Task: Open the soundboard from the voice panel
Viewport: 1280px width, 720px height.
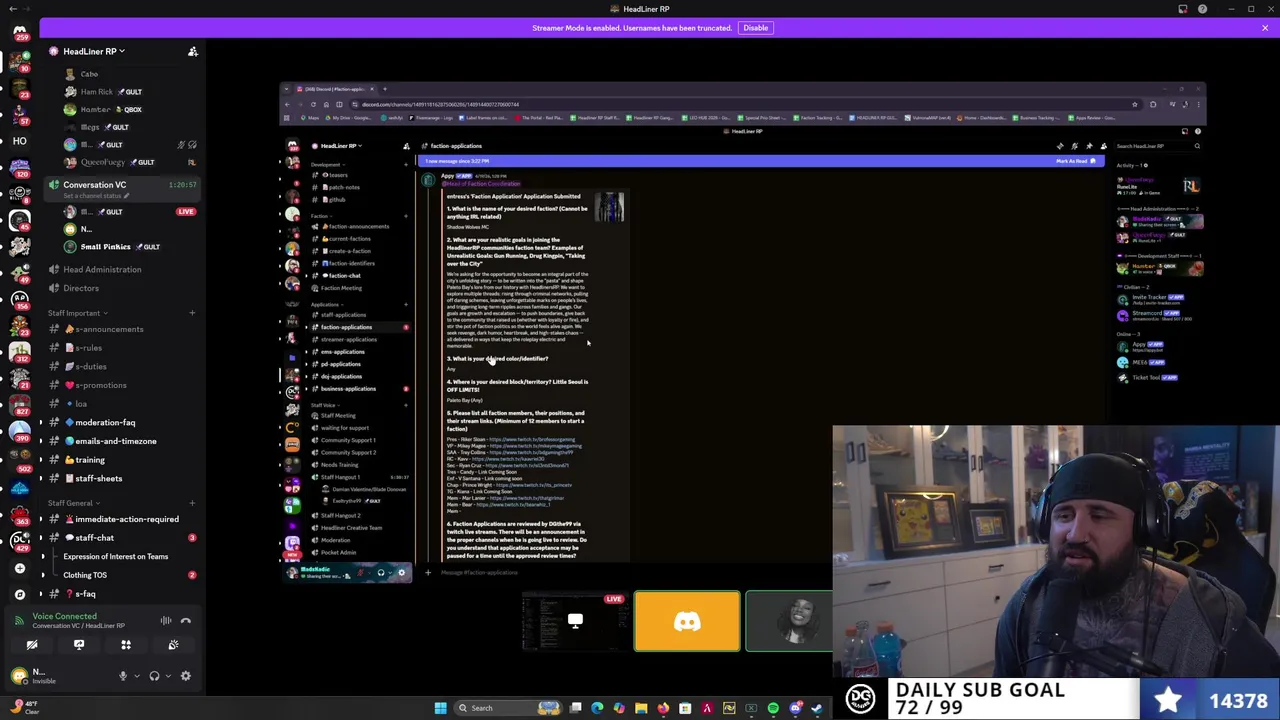Action: [173, 645]
